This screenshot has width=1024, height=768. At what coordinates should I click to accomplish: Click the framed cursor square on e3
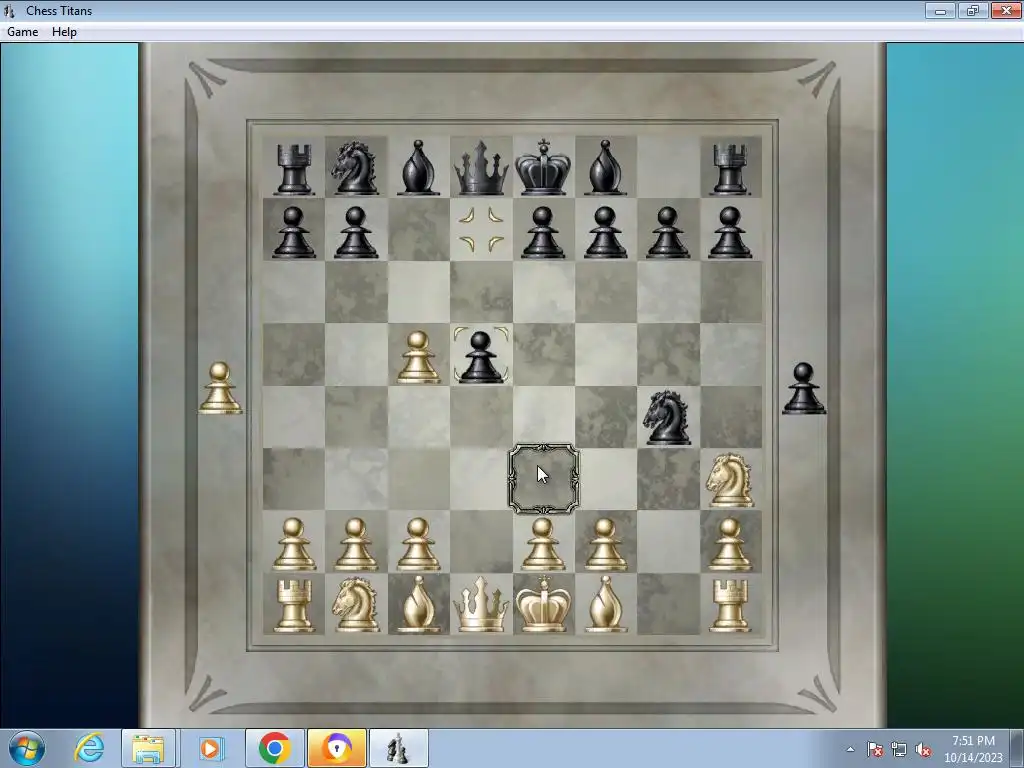(x=543, y=479)
